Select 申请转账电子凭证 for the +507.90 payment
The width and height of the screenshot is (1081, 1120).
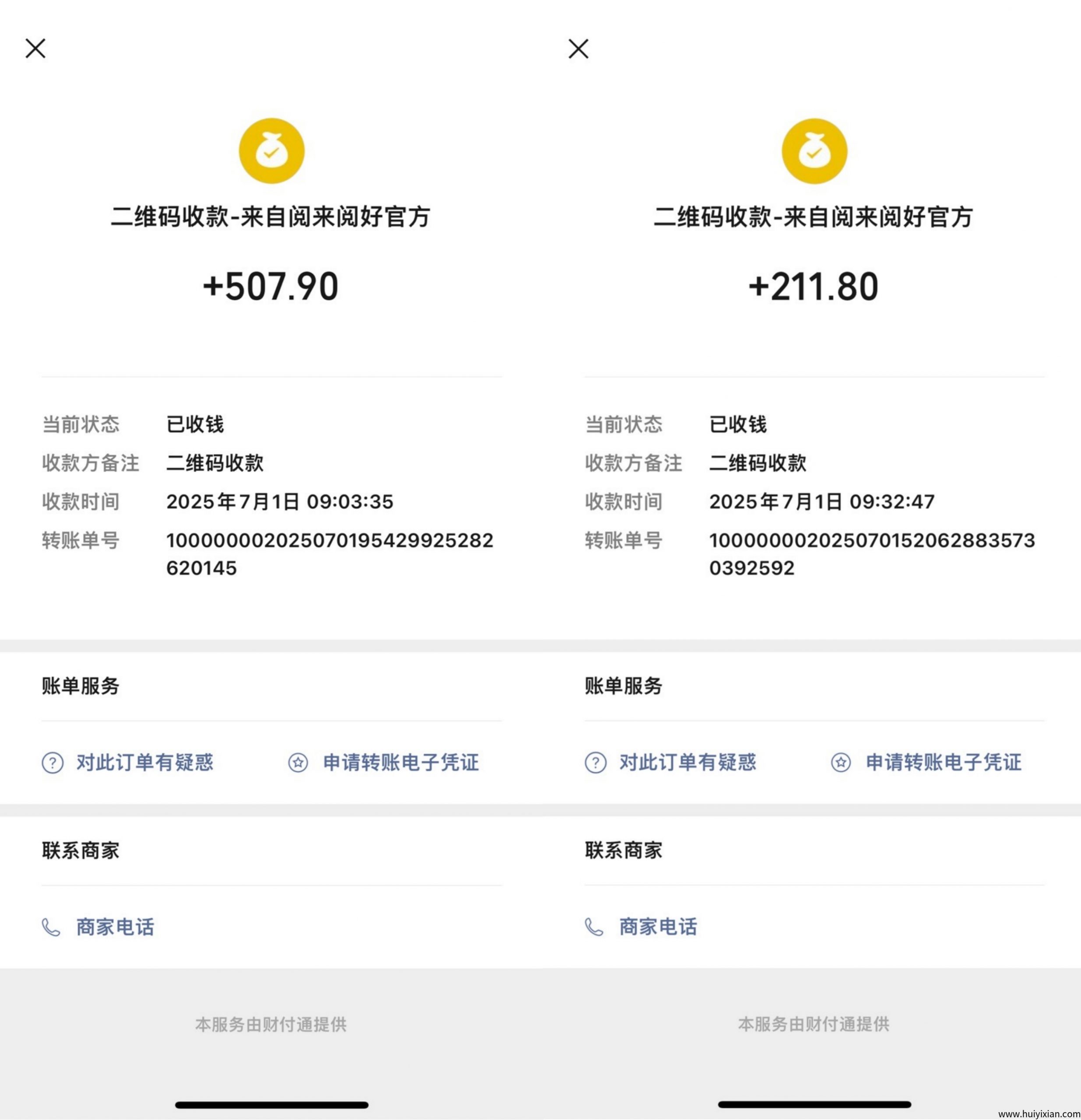pyautogui.click(x=401, y=762)
